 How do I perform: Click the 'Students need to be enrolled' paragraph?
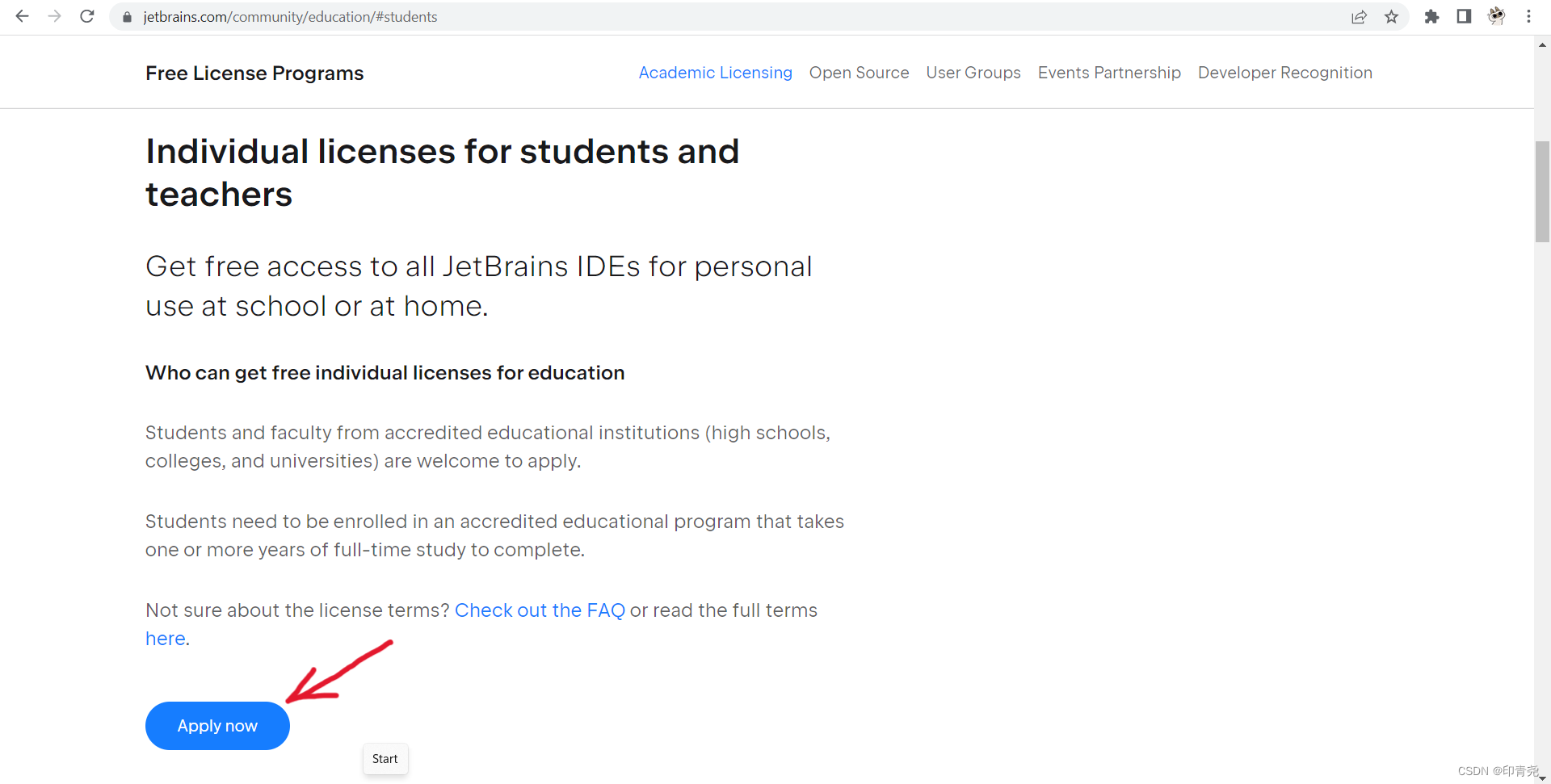[494, 535]
